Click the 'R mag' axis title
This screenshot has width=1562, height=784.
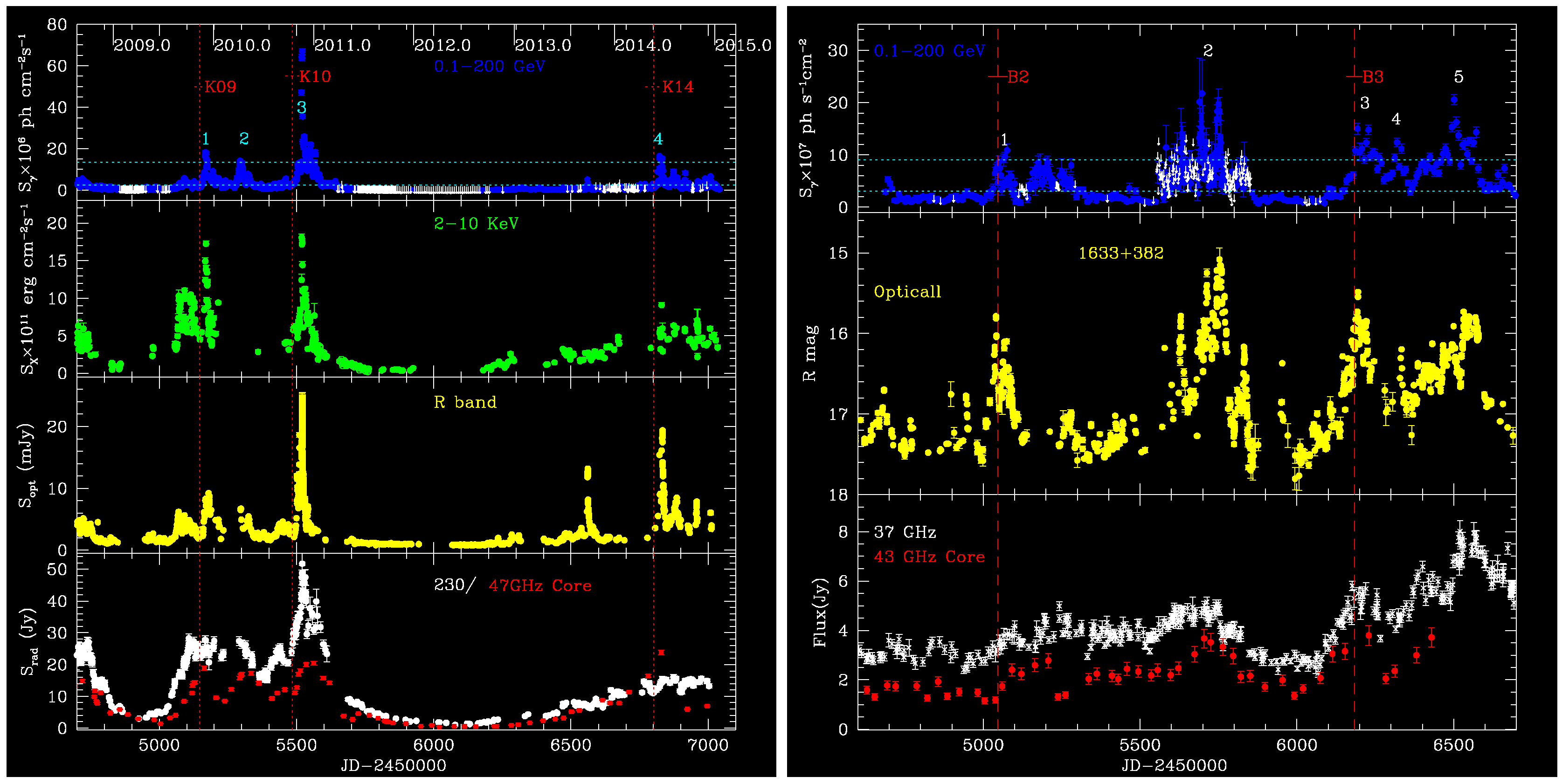point(809,353)
